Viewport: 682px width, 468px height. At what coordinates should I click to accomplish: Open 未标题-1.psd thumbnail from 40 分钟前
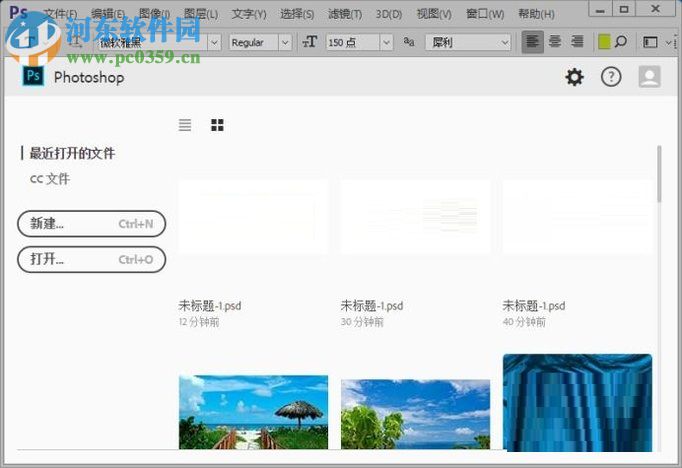tap(577, 217)
